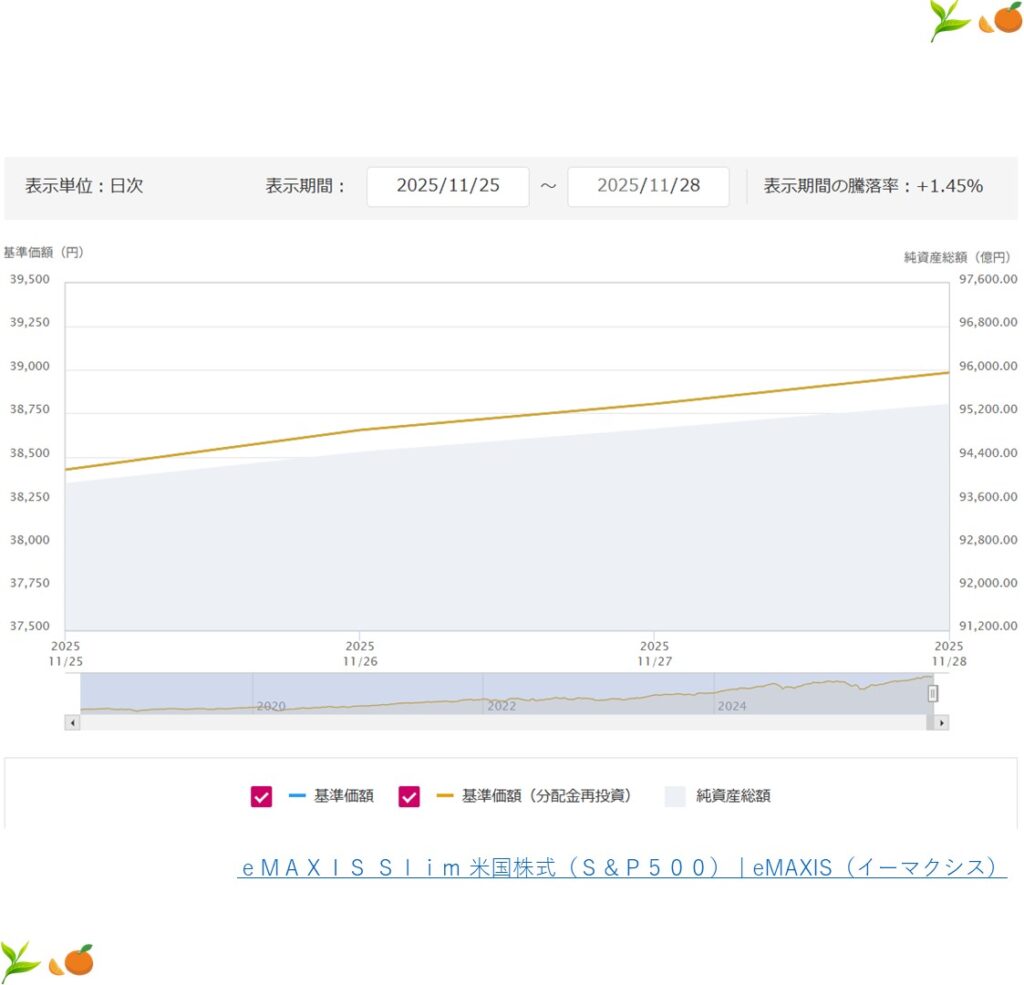
Task: Click the 2025 11/26 x-axis date label
Action: tap(359, 653)
